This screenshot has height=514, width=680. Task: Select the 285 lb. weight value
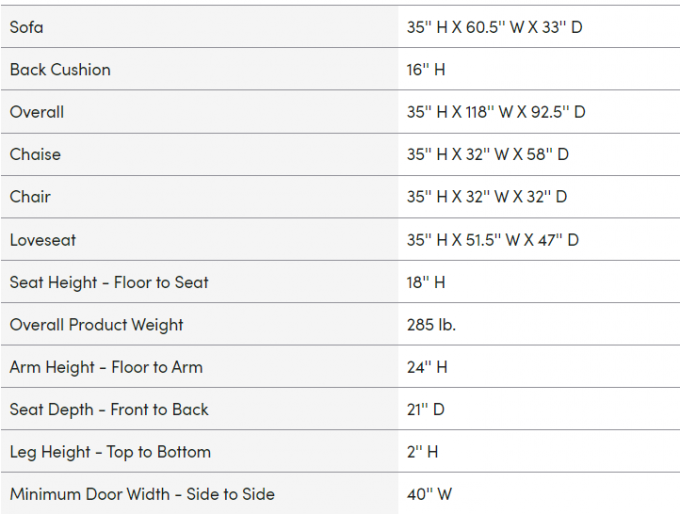tap(432, 325)
